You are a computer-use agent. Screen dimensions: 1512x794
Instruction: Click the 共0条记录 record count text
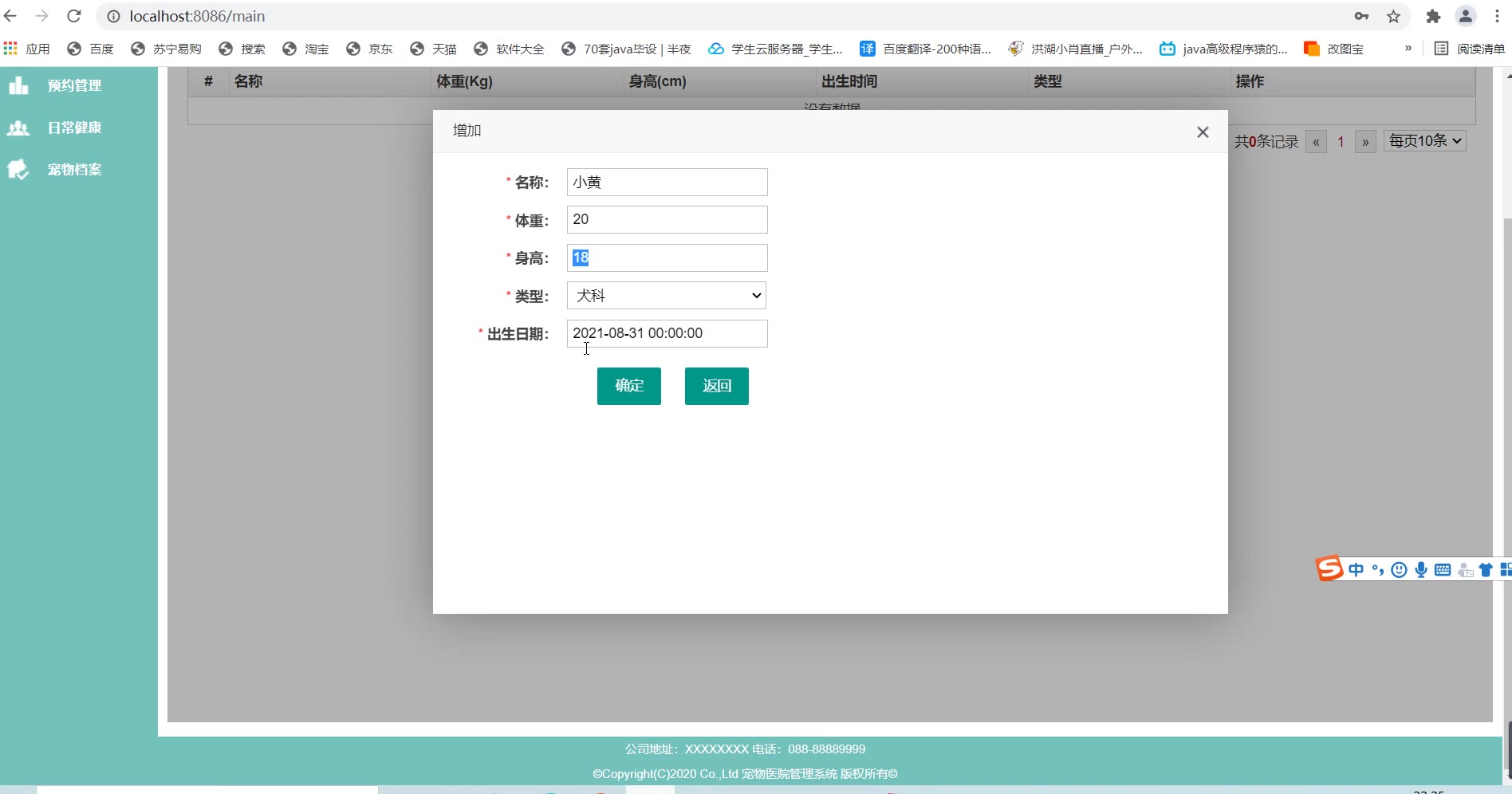coord(1266,142)
